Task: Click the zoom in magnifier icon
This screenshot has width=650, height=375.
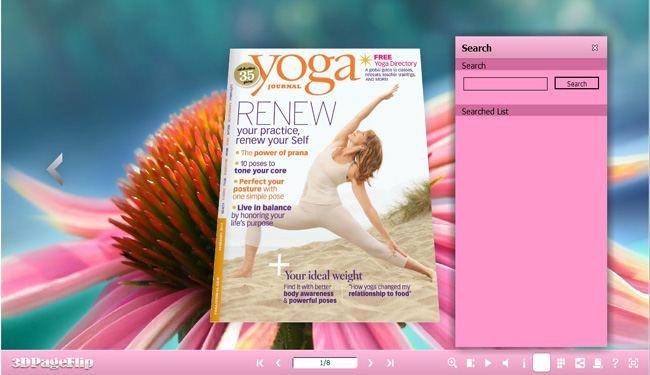Action: point(452,363)
